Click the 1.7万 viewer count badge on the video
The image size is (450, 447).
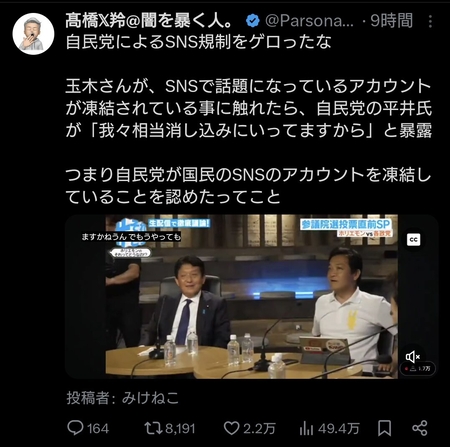[x=418, y=369]
